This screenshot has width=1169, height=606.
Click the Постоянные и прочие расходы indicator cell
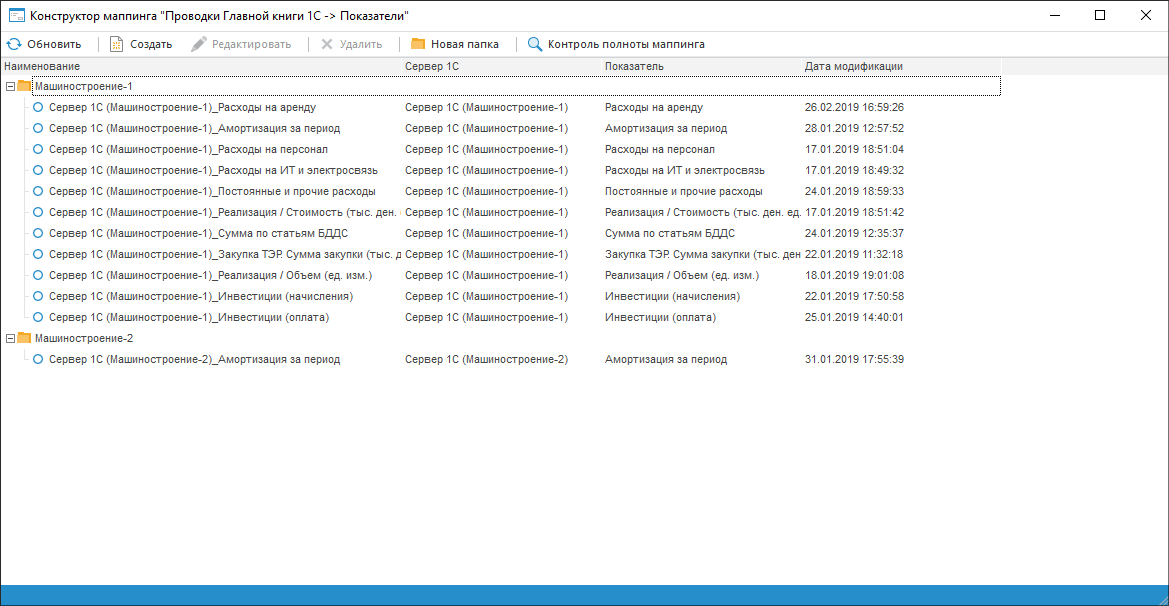point(684,191)
